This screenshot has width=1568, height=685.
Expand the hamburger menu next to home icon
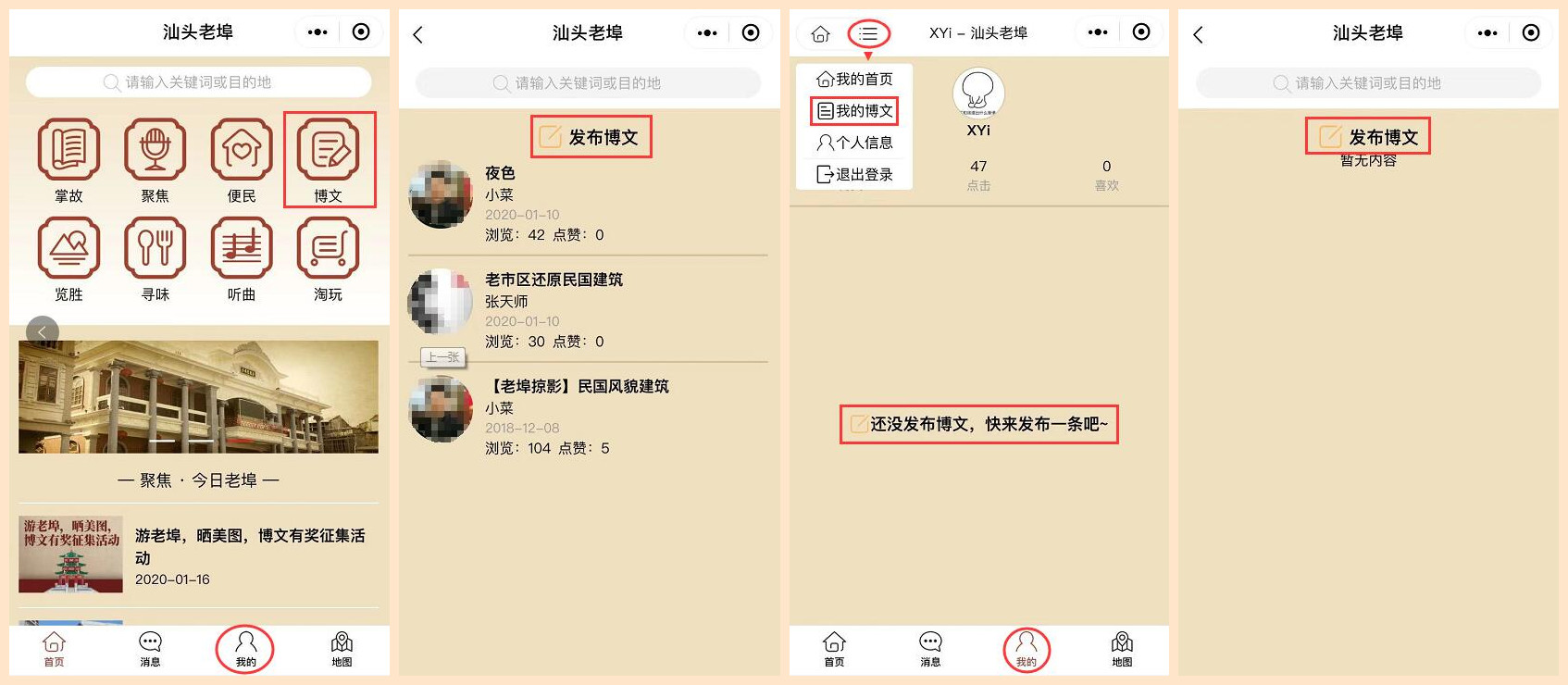pos(868,34)
